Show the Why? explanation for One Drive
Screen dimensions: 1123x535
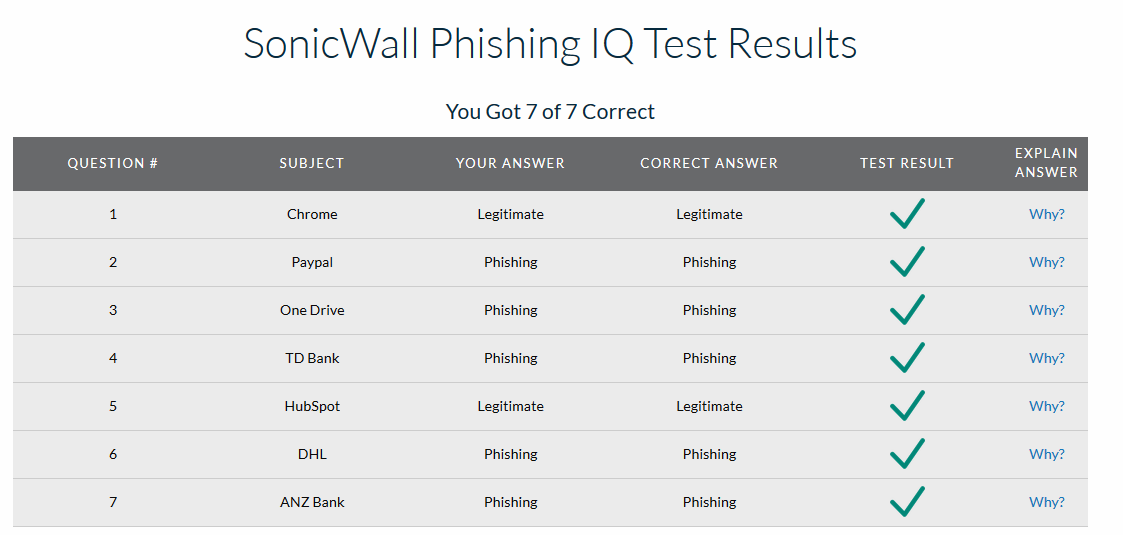pos(1046,310)
